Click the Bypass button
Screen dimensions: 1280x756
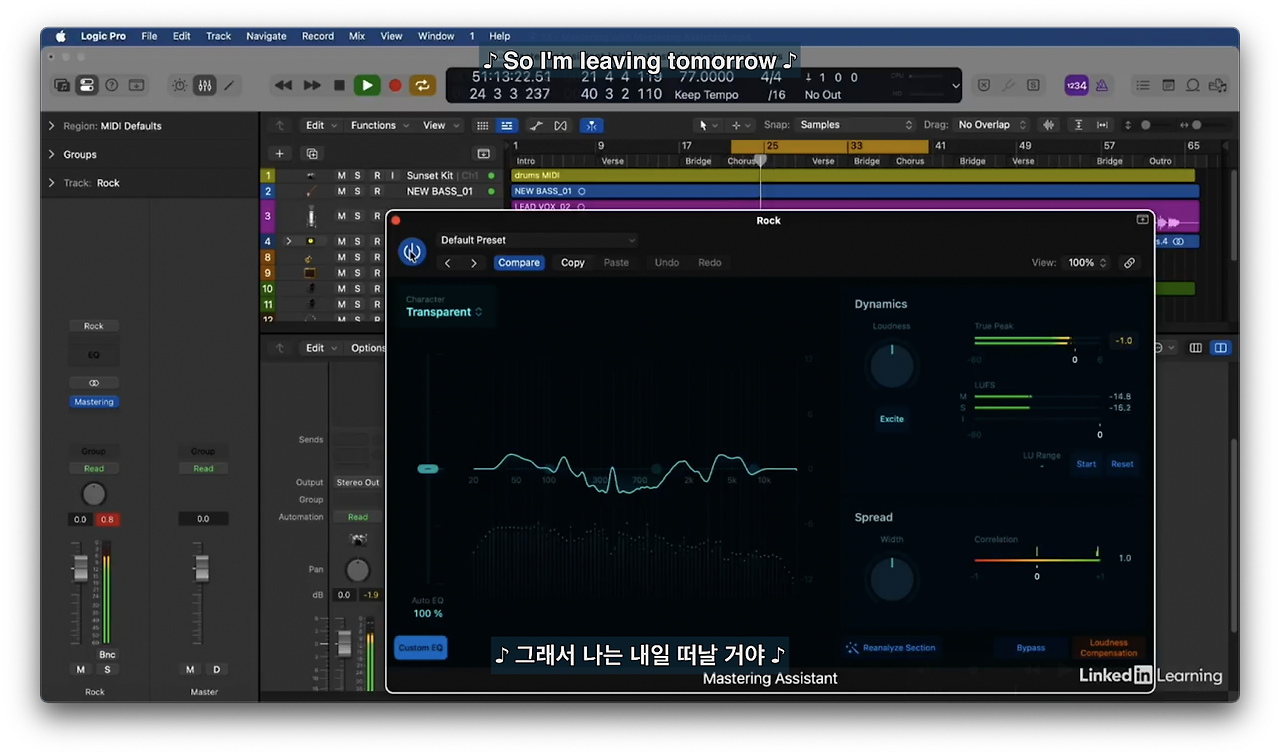click(1031, 648)
